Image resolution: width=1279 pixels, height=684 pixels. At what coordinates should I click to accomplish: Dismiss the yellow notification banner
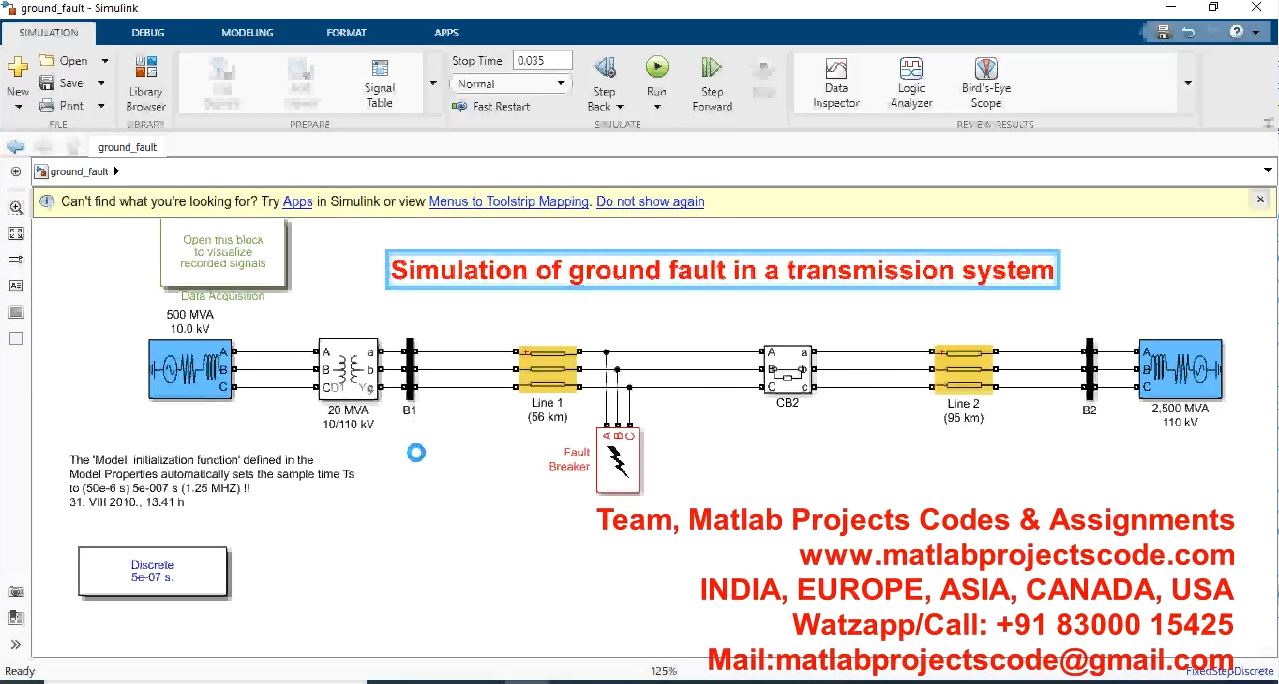click(1260, 200)
